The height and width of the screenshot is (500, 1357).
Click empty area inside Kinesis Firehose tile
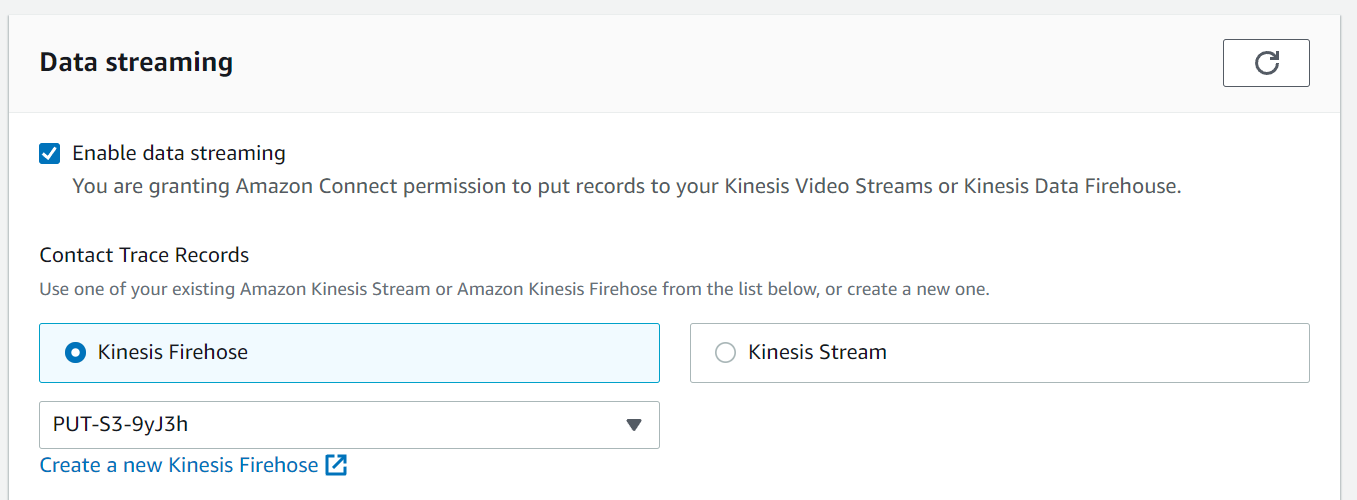point(450,352)
